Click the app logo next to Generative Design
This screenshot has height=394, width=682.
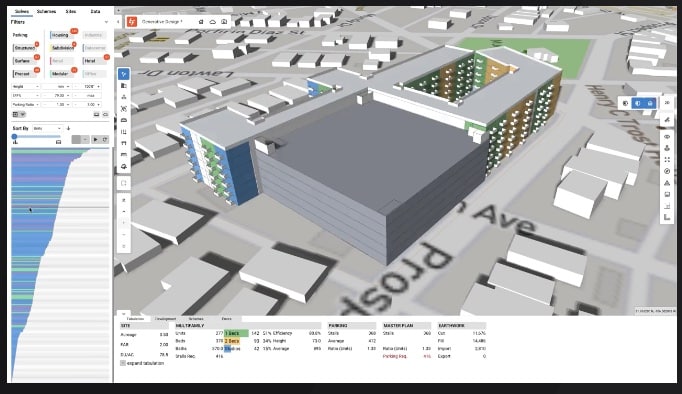(x=132, y=21)
